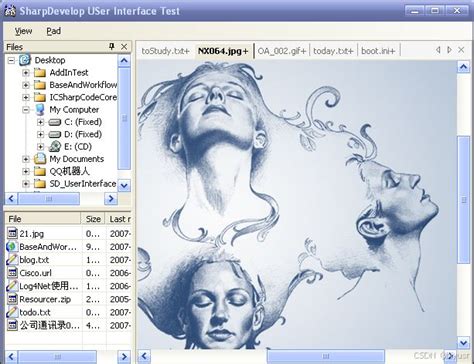Close the Files pad panel
Viewport: 474px width, 364px height.
click(x=124, y=47)
